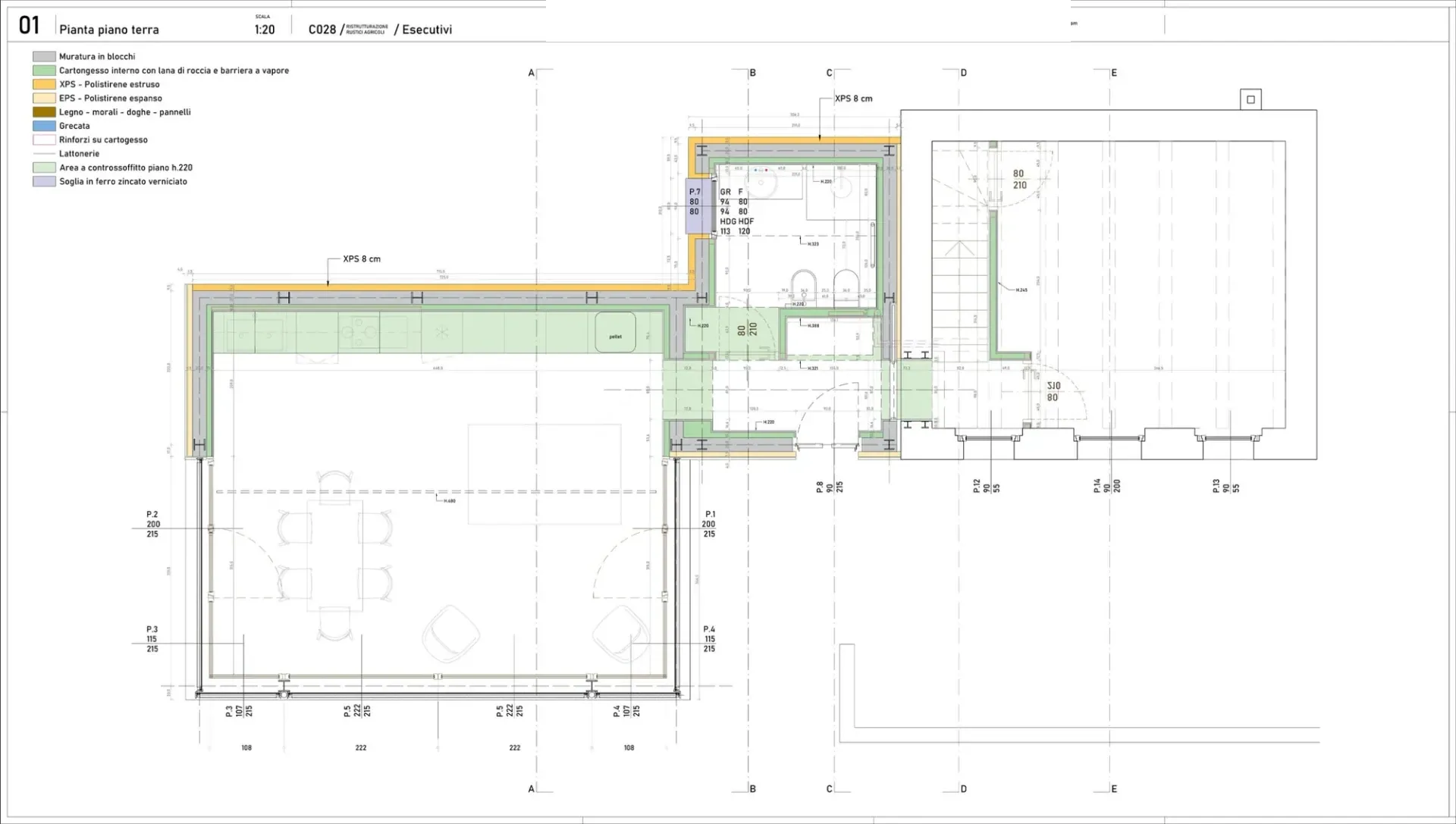Click the scale value '1:20'
Viewport: 1456px width, 824px height.
(x=265, y=30)
